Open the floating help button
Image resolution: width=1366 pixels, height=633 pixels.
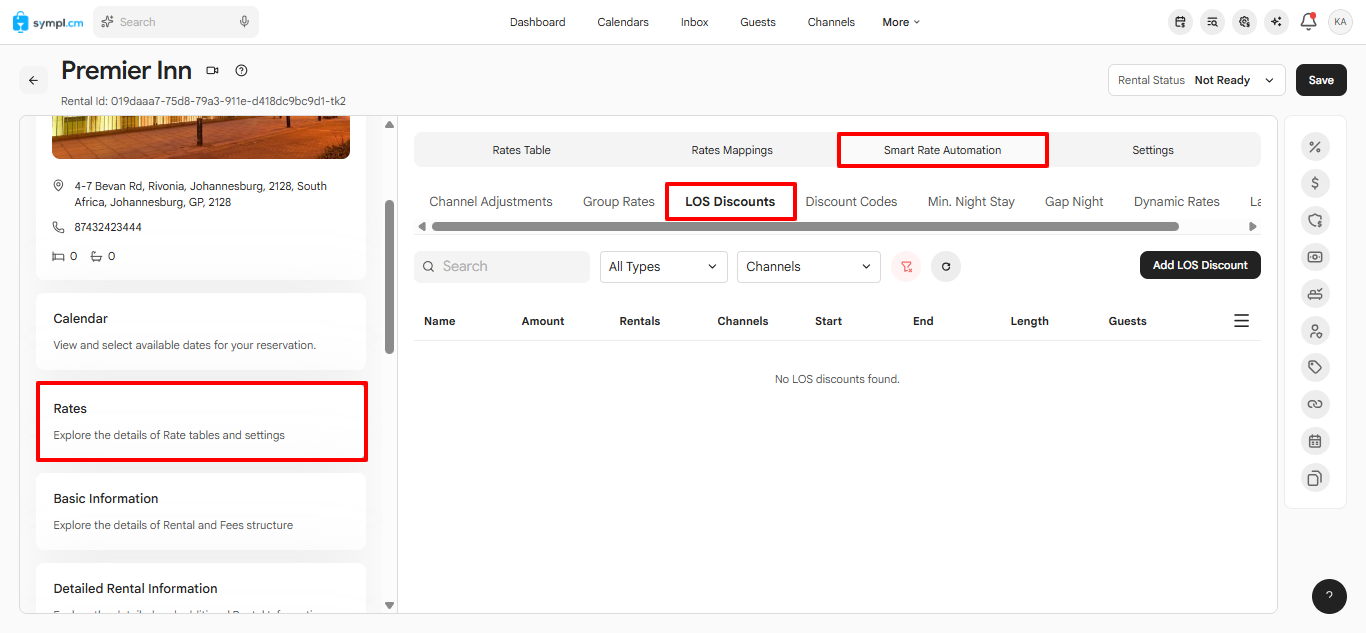1329,596
